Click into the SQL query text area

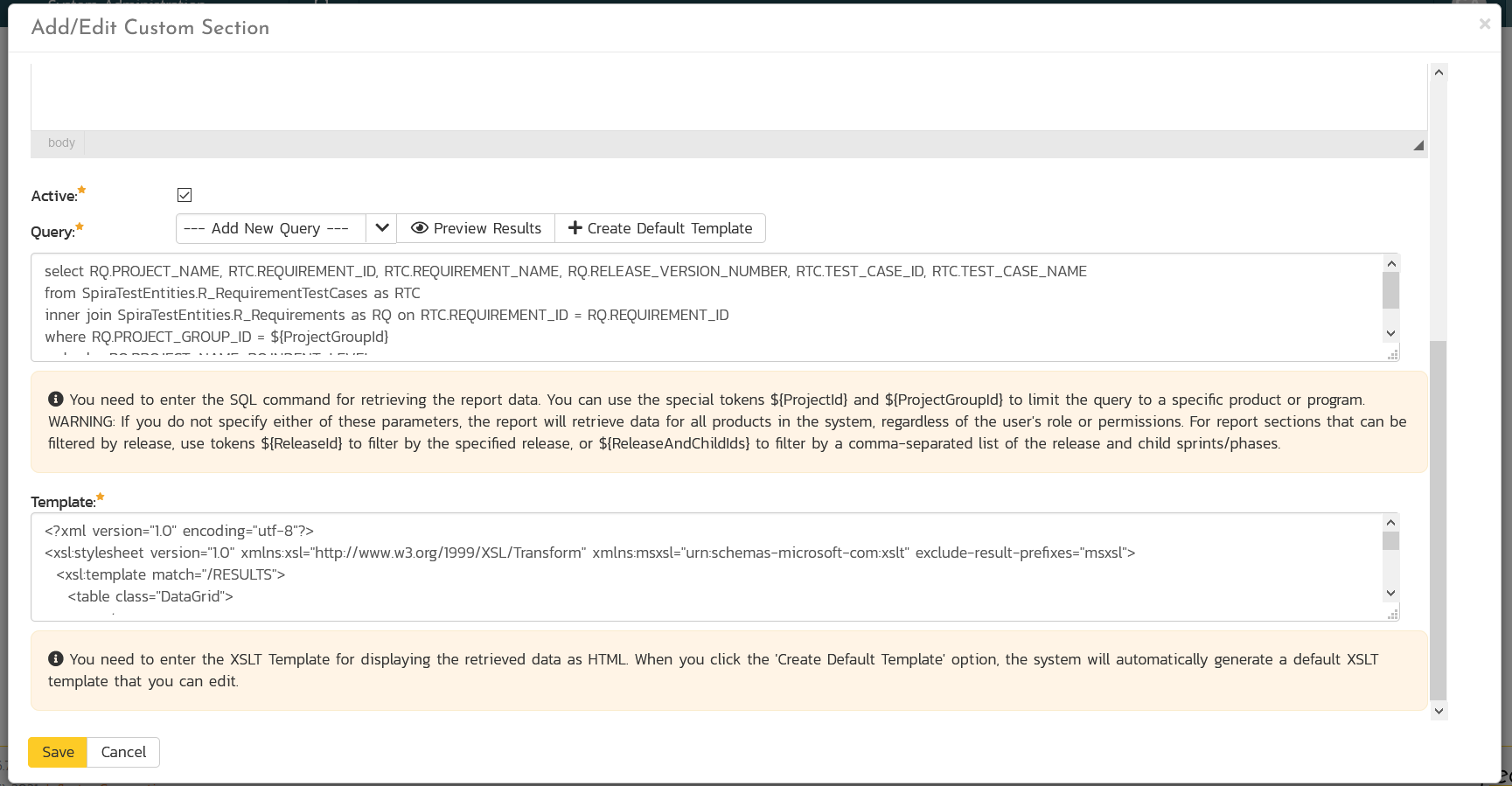(x=700, y=306)
